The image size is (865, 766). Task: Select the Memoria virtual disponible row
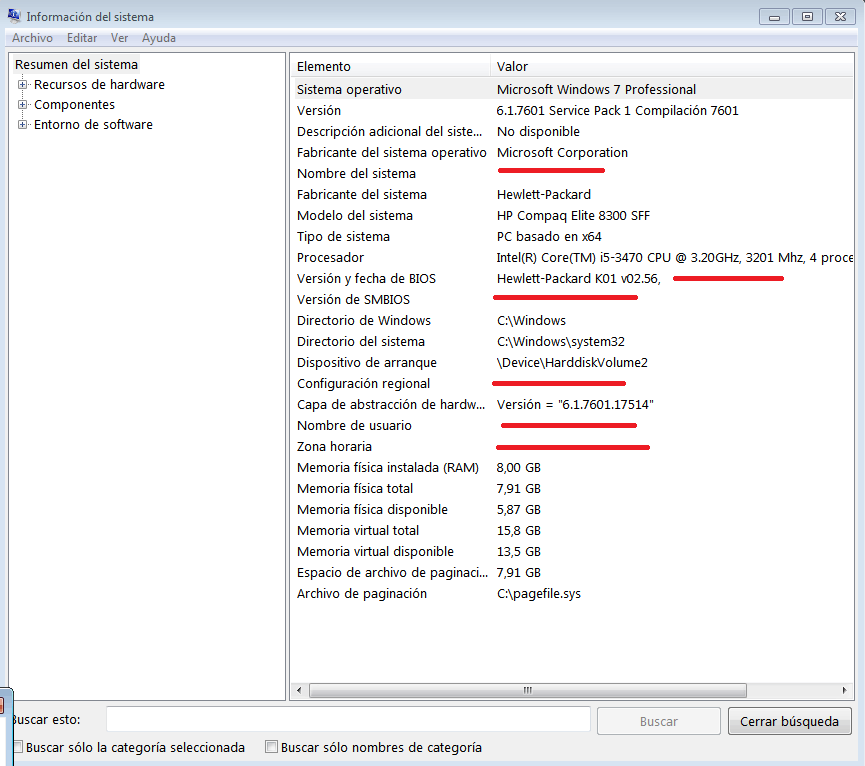tap(573, 551)
